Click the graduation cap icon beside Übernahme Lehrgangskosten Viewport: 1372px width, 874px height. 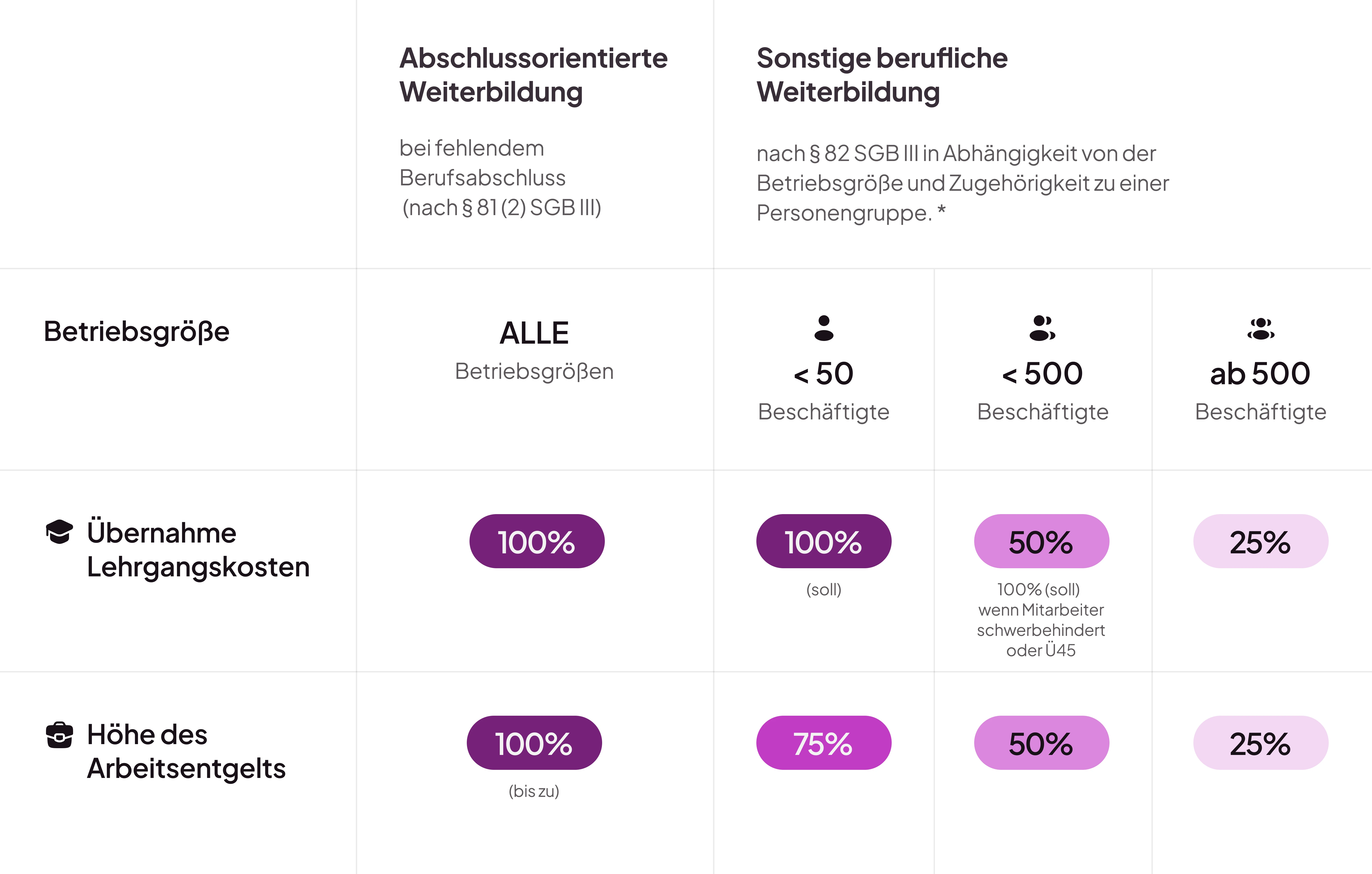59,531
